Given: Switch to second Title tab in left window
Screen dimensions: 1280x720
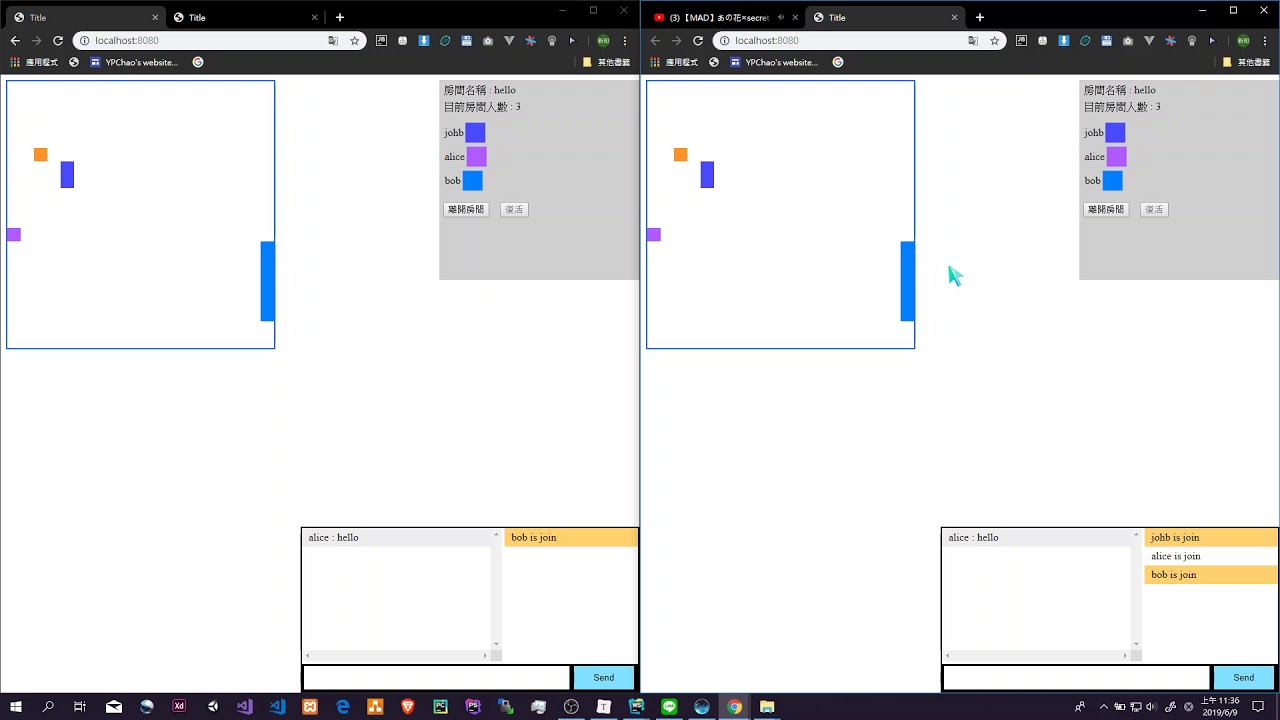Looking at the screenshot, I should click(x=245, y=17).
